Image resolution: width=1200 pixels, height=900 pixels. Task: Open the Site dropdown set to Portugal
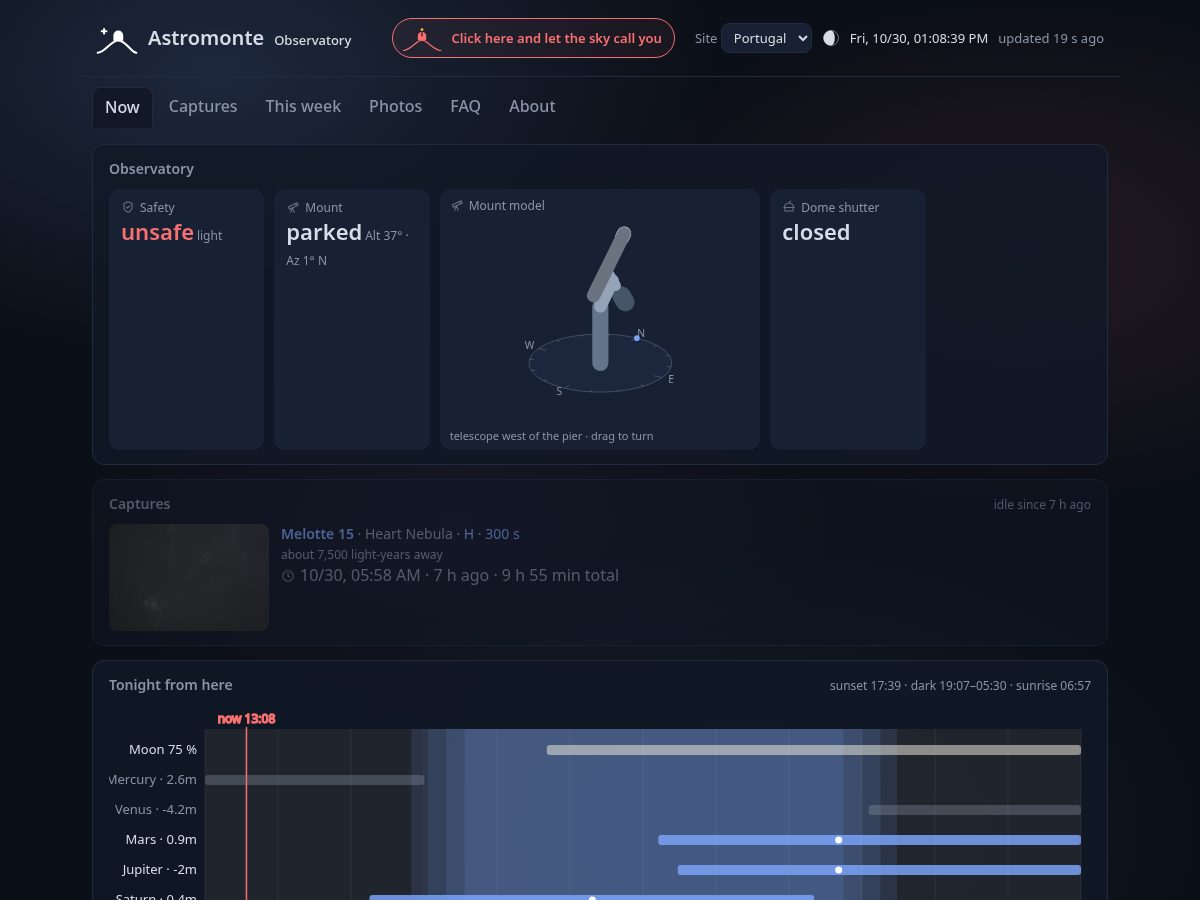[x=766, y=38]
